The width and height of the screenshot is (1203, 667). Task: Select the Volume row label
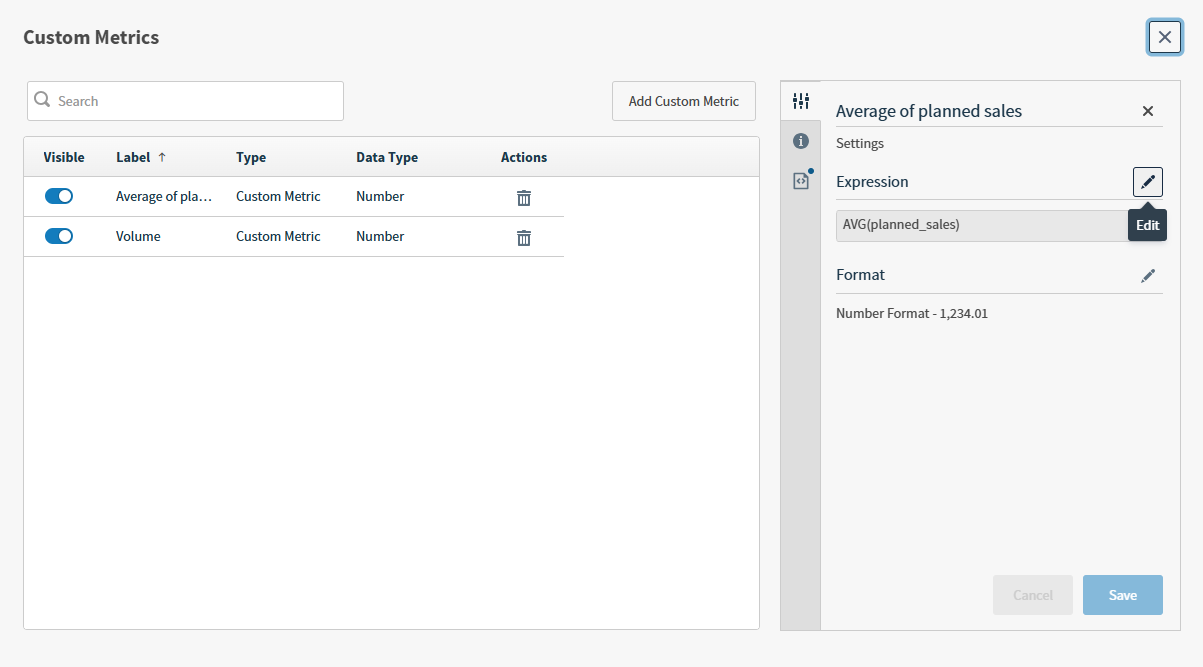138,236
